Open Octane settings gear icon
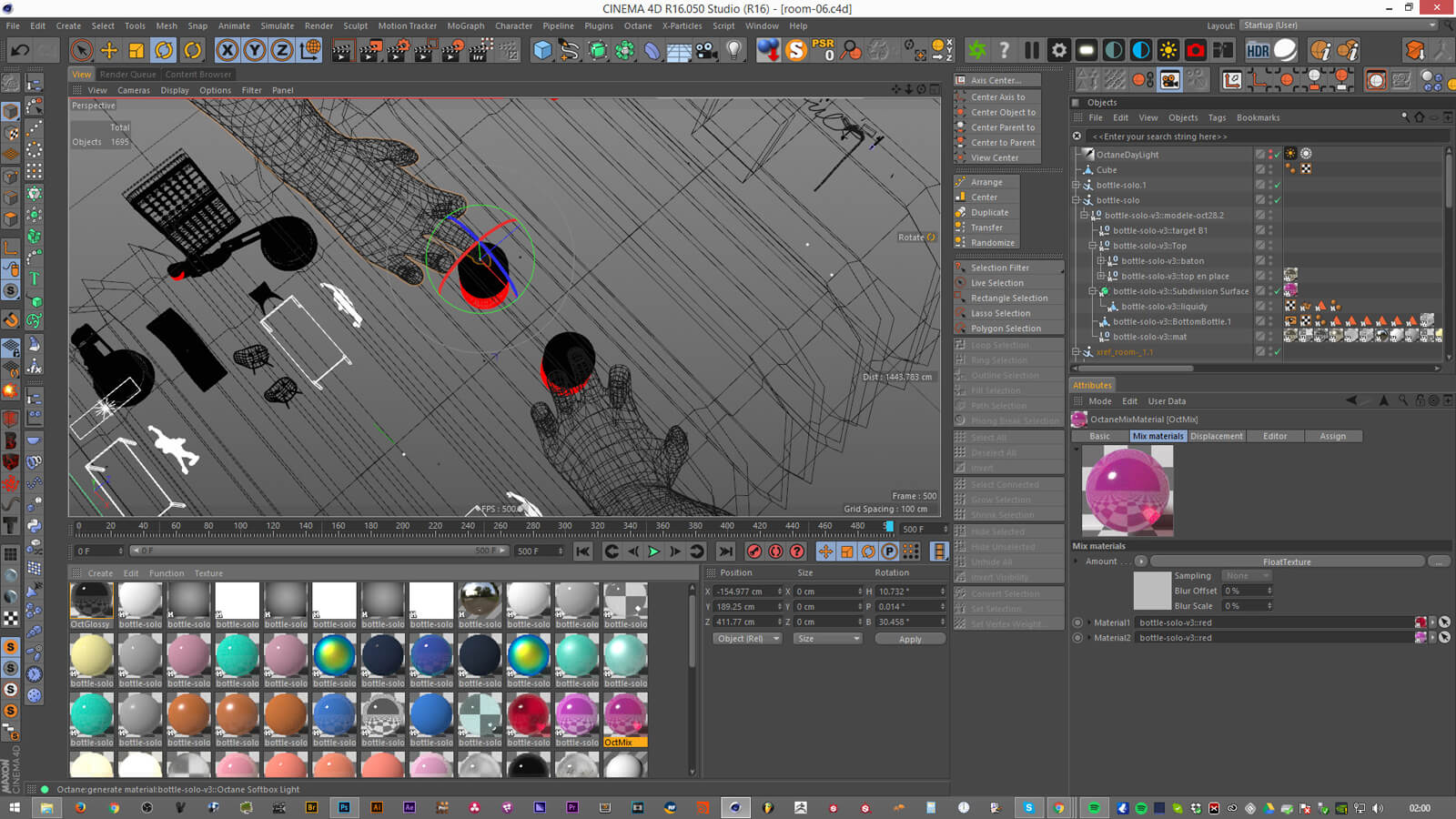The image size is (1456, 819). 1059,50
